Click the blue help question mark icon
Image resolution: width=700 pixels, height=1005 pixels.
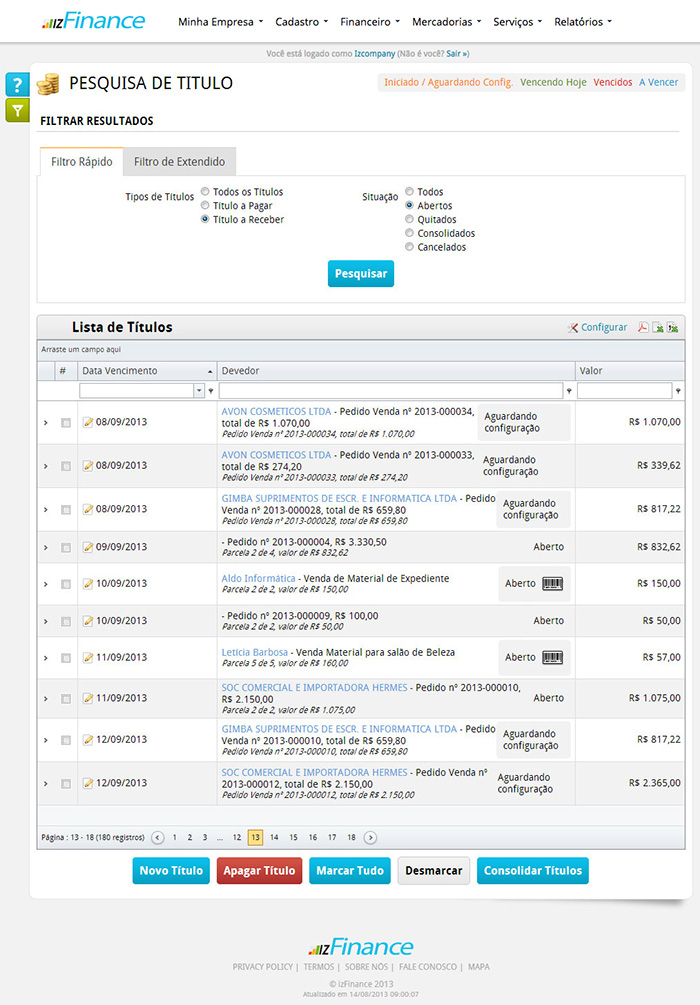[17, 85]
